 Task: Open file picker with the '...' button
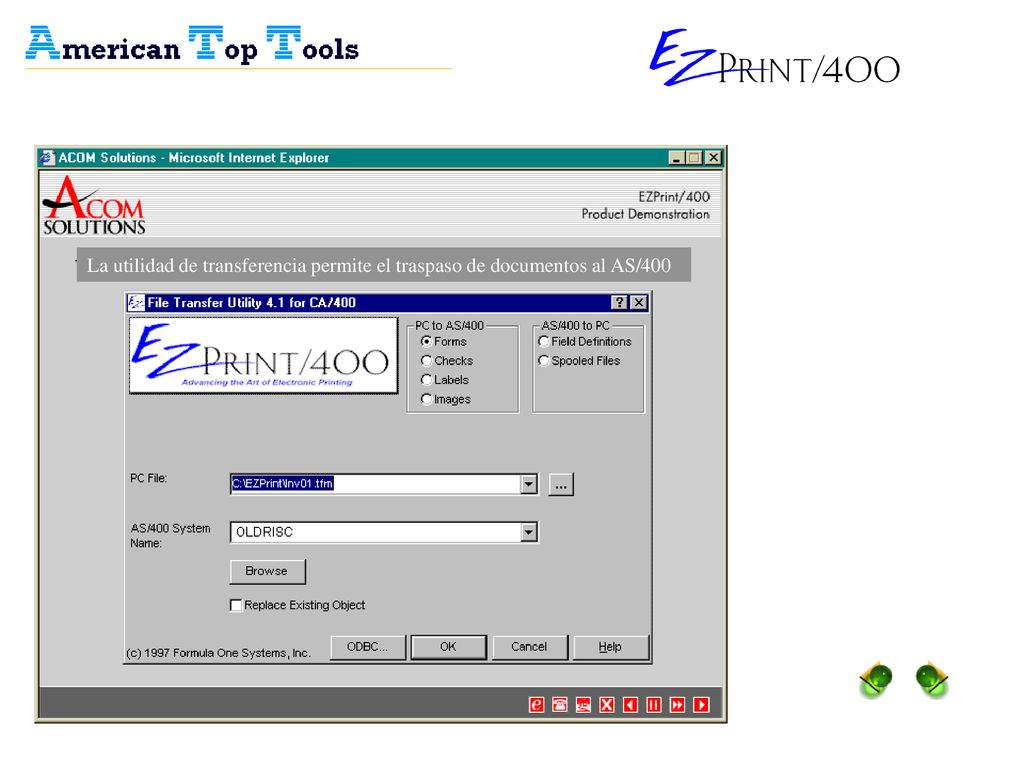[561, 485]
